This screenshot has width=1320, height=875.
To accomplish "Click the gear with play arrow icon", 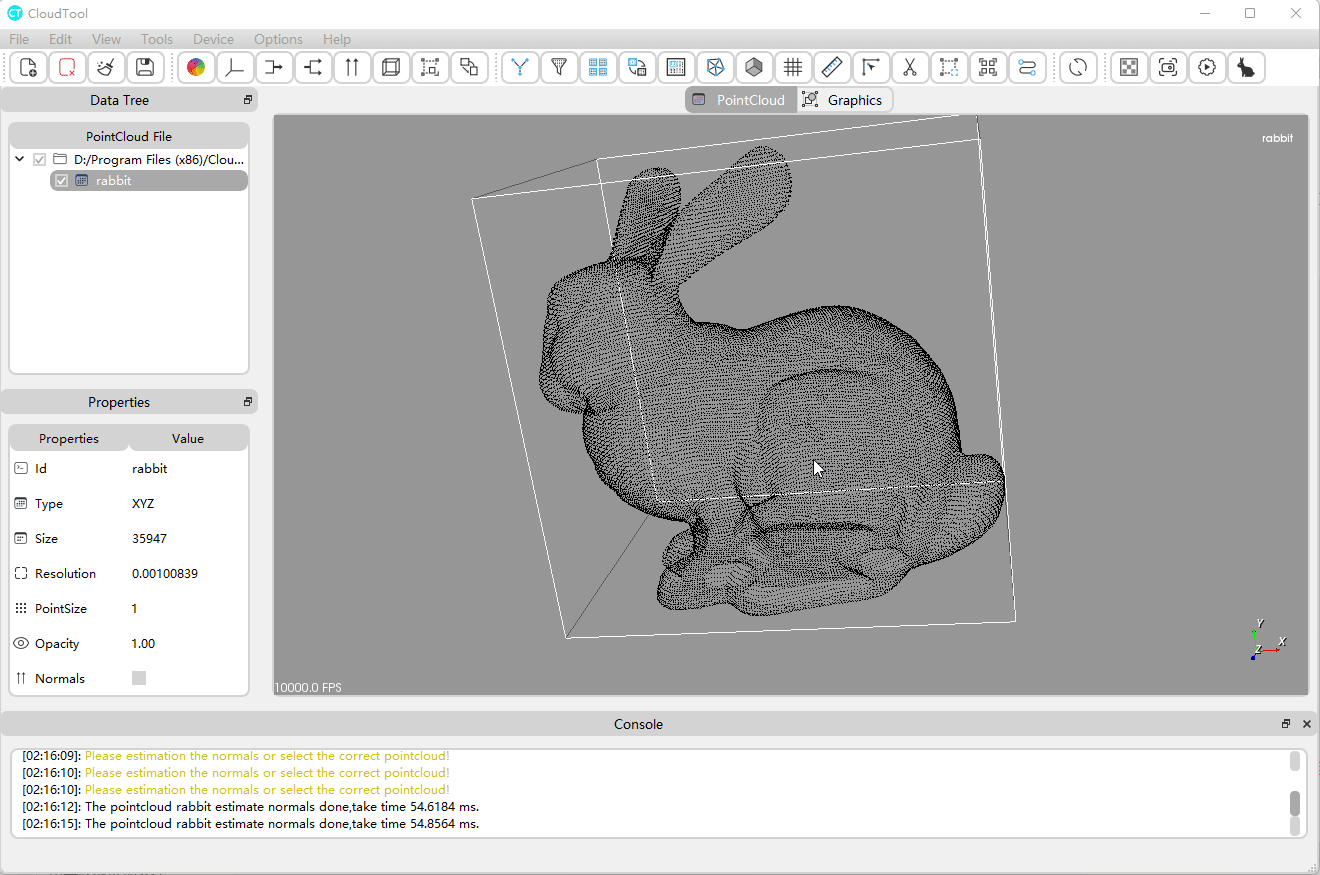I will [x=1207, y=68].
